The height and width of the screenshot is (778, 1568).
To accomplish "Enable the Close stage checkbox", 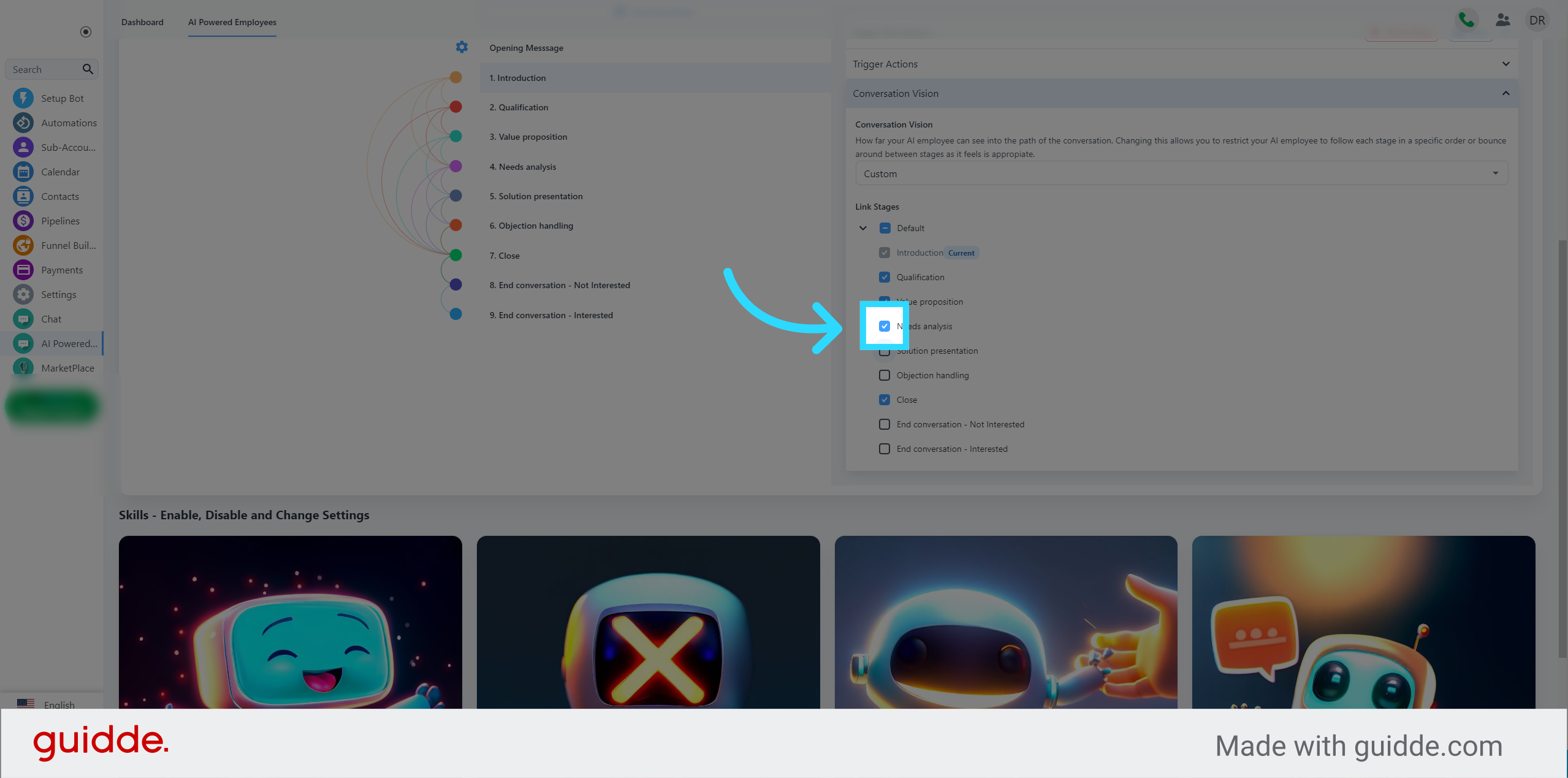I will [x=884, y=399].
